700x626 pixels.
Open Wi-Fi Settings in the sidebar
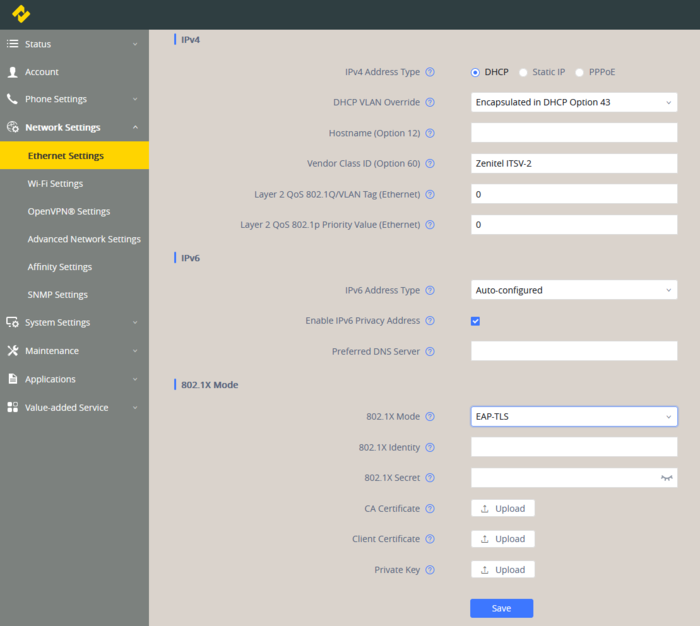click(55, 184)
